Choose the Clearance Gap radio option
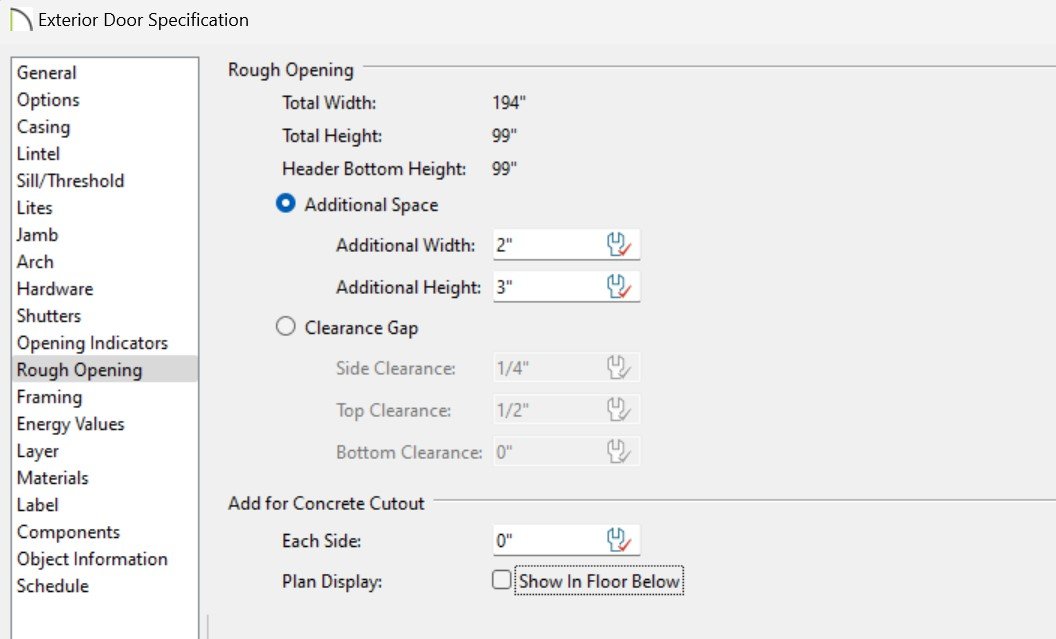 (286, 327)
